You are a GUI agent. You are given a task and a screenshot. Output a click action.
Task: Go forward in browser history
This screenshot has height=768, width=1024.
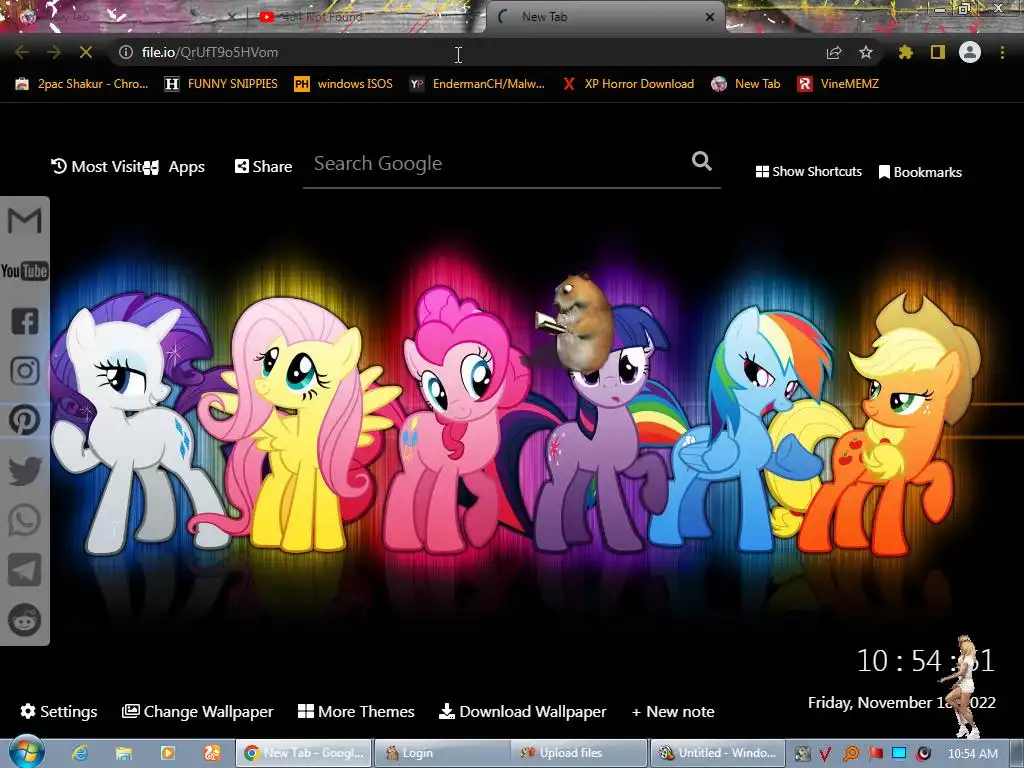(x=54, y=52)
